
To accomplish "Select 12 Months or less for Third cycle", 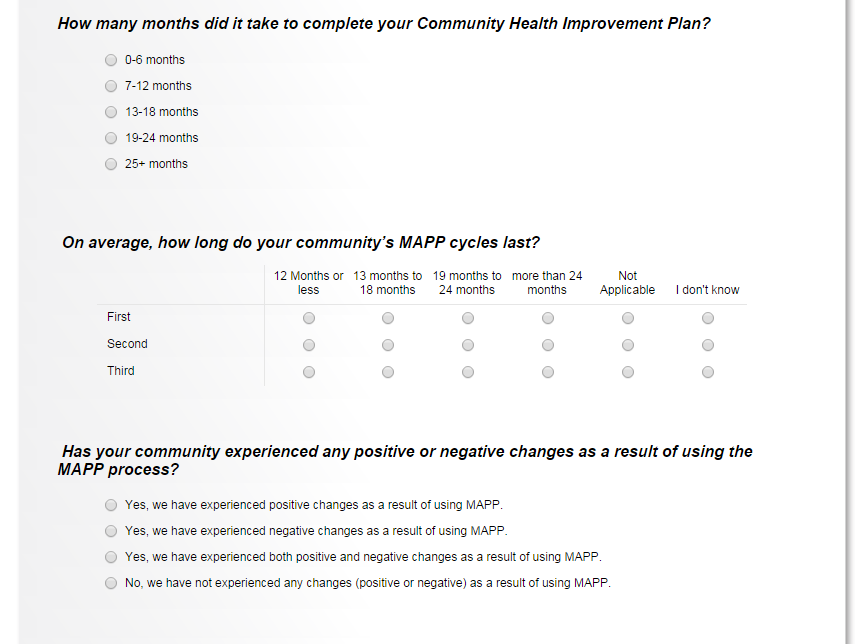I will [309, 372].
